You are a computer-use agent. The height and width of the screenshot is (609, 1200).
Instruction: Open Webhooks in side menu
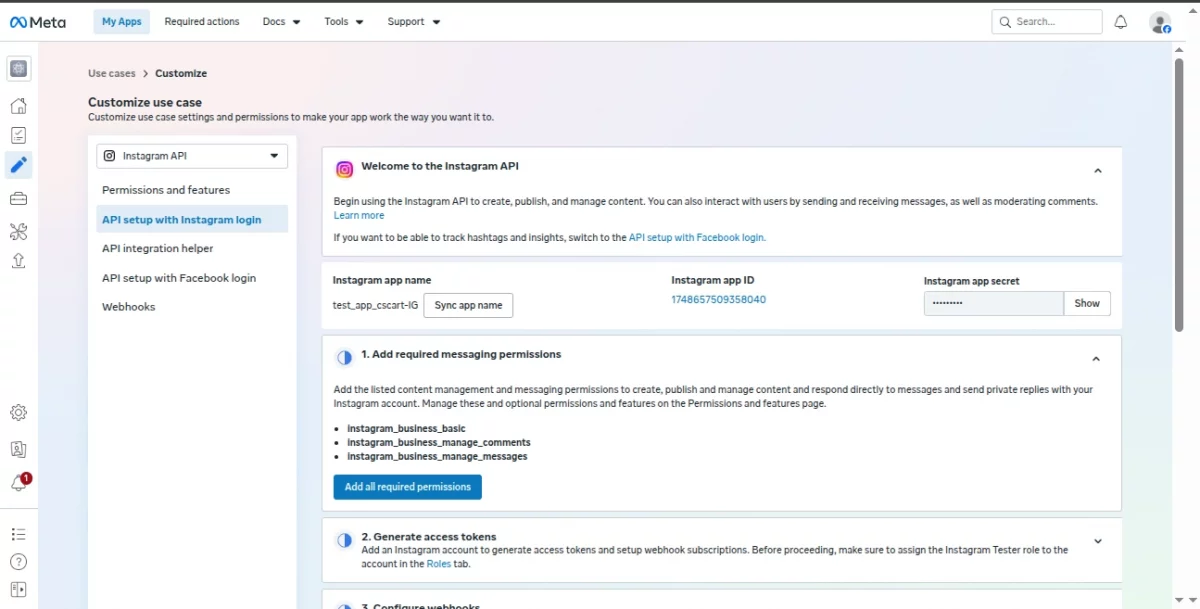(129, 307)
